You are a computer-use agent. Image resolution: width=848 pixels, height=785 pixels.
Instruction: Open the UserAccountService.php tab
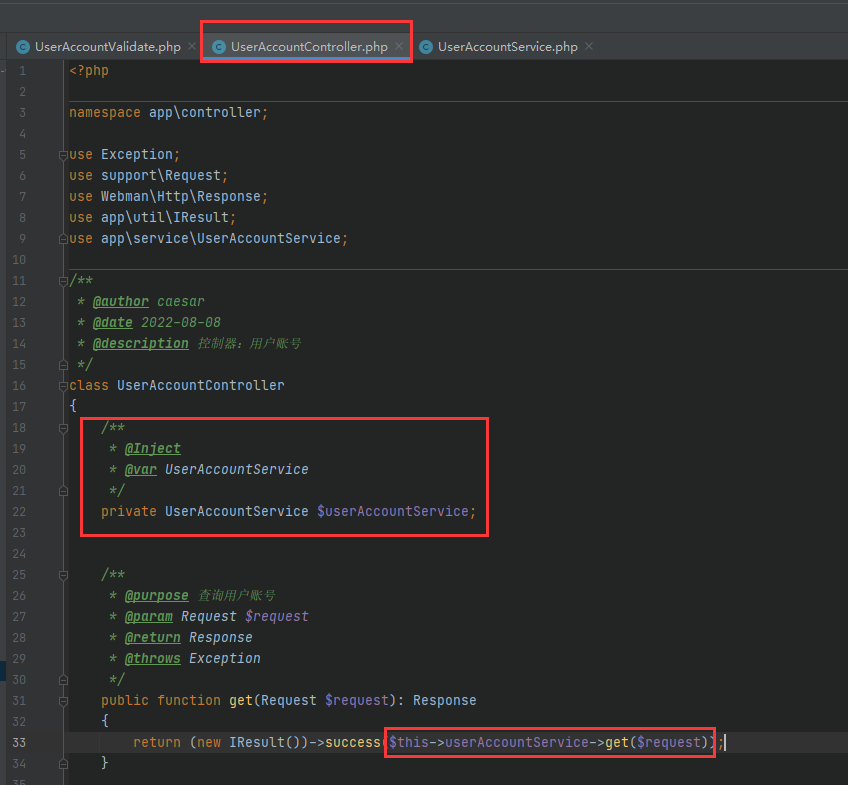(507, 47)
